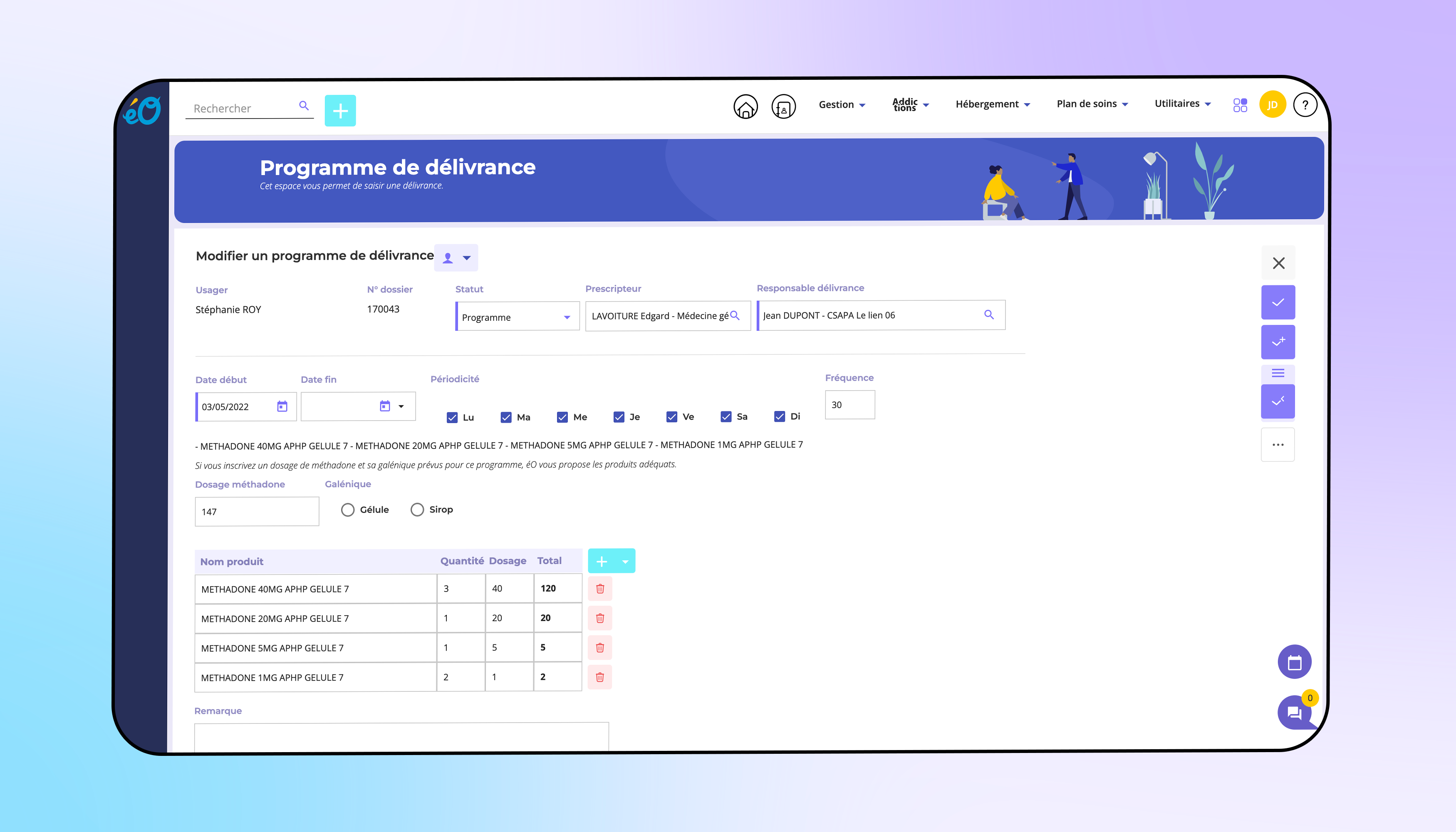Validate with the checkmark button
This screenshot has height=832, width=1456.
(1278, 302)
